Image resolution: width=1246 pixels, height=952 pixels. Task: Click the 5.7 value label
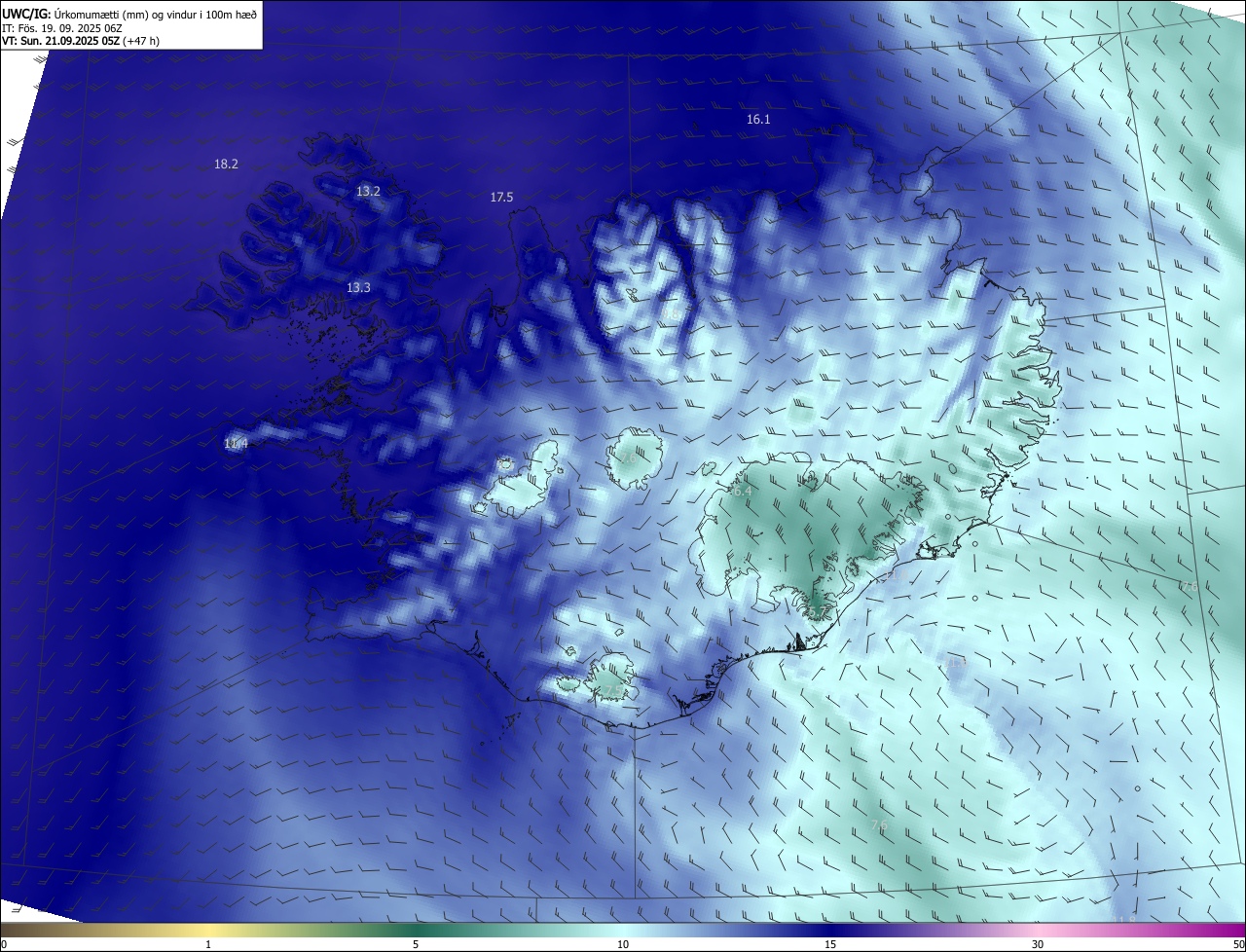pos(816,611)
